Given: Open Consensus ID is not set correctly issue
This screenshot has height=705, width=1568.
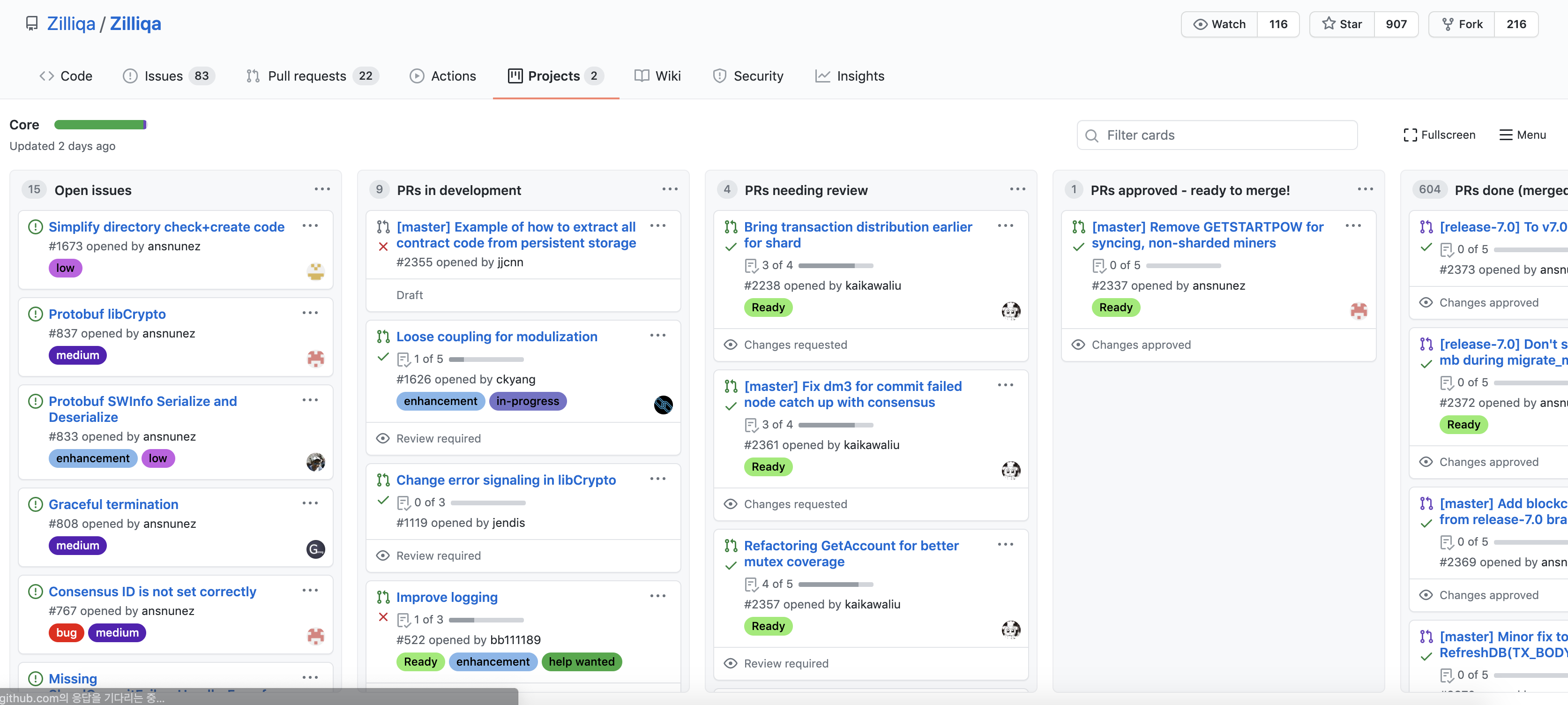Looking at the screenshot, I should click(x=152, y=591).
